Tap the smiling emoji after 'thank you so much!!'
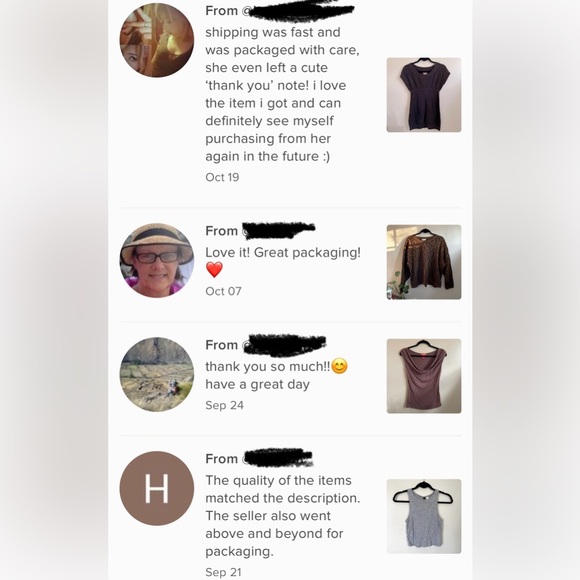Viewport: 580px width, 580px height. [339, 367]
